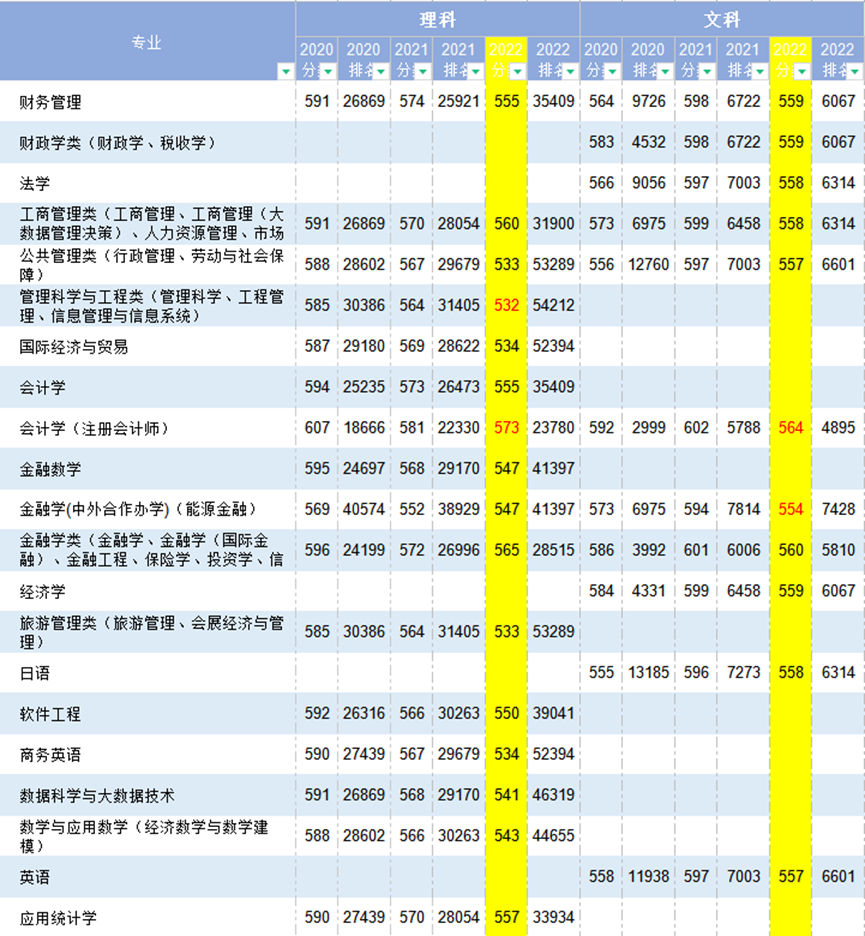Expand 理科 2021 排名 filter dropdown
The width and height of the screenshot is (865, 936).
(x=476, y=71)
